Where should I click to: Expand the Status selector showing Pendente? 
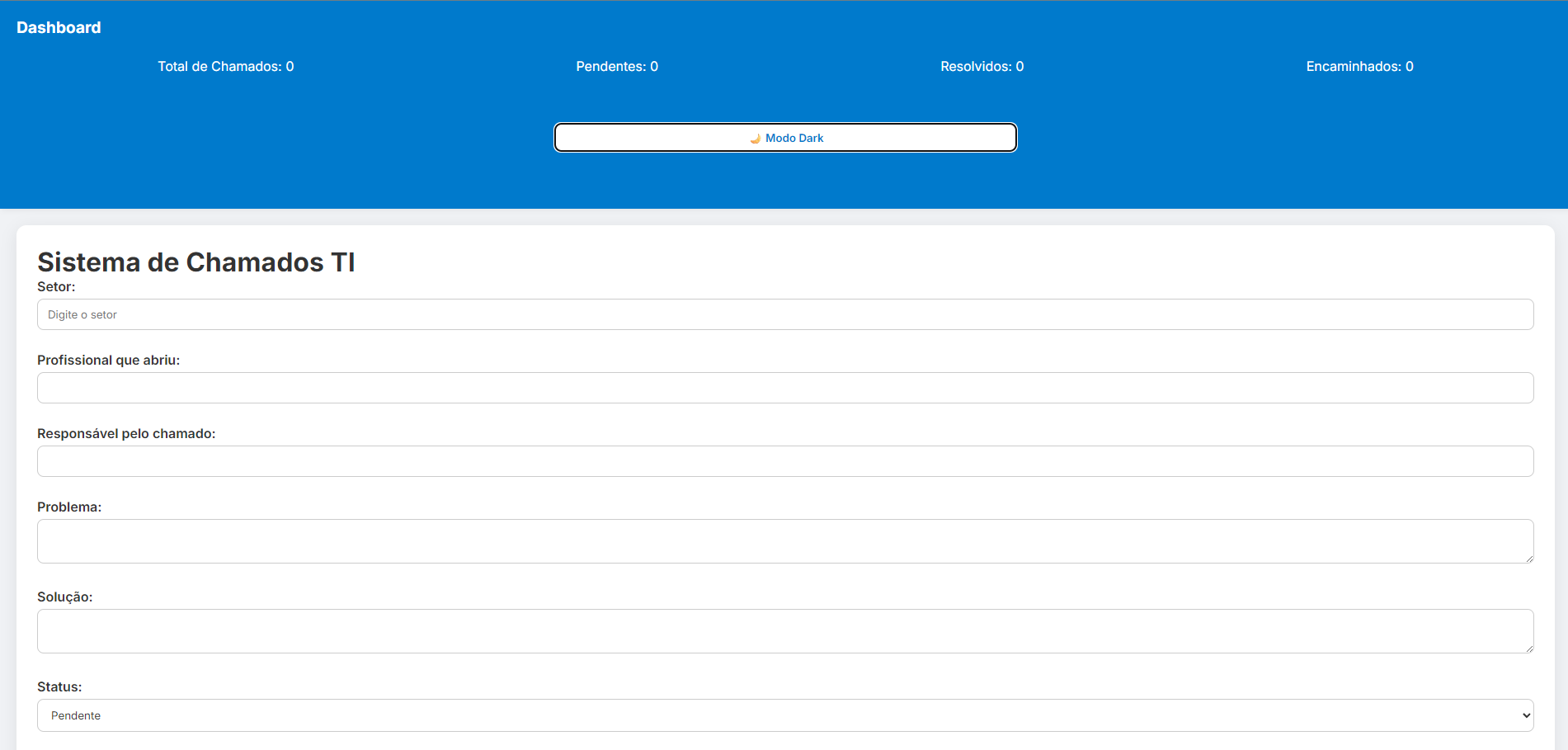784,715
